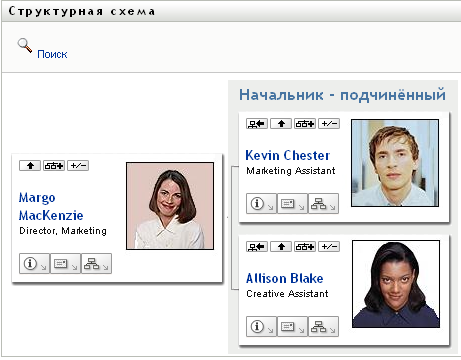Image resolution: width=461 pixels, height=360 pixels.
Task: Click the add-relationship chart icon on Margo's card
Action: click(x=54, y=166)
